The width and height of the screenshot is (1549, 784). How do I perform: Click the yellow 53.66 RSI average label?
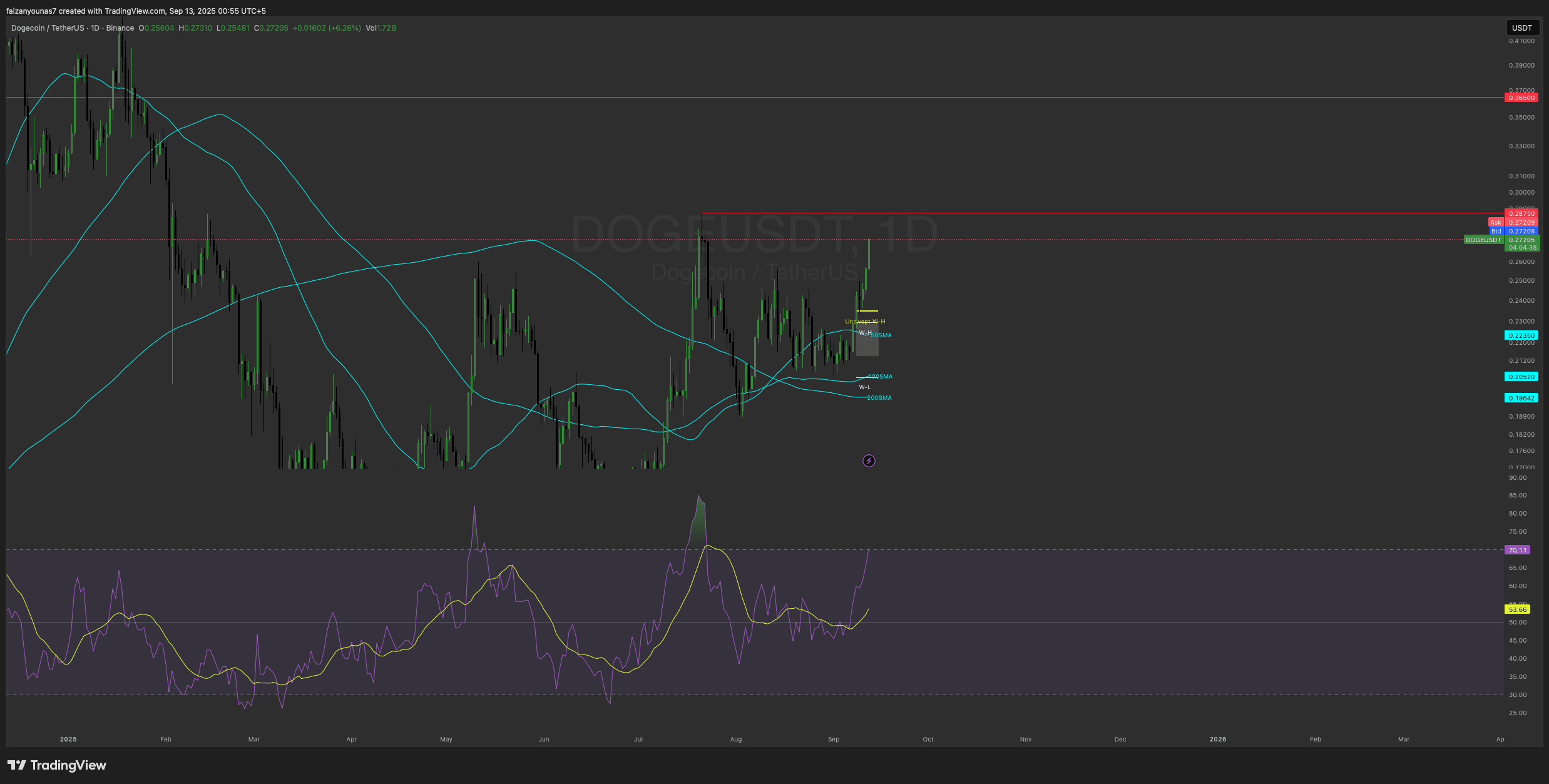pos(1517,610)
